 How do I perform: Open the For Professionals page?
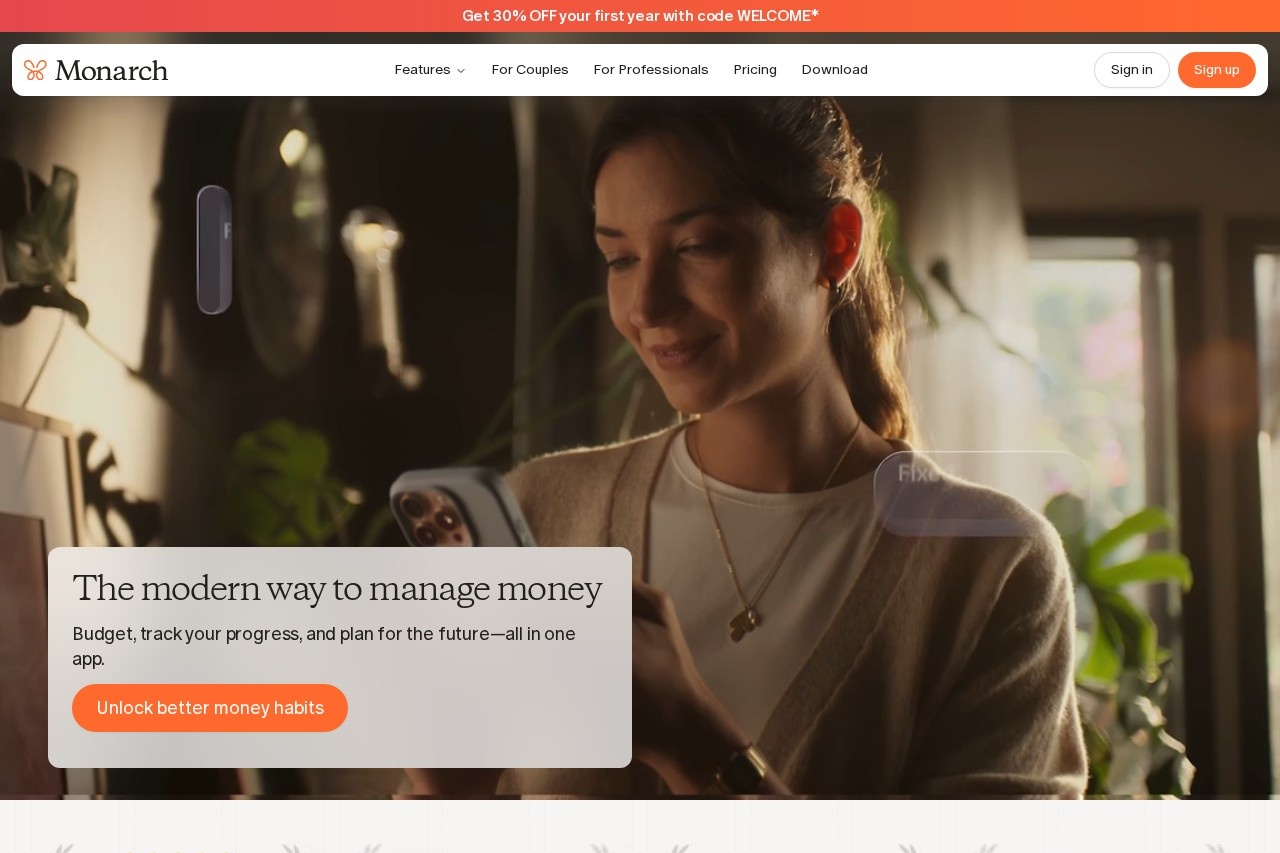click(x=651, y=70)
